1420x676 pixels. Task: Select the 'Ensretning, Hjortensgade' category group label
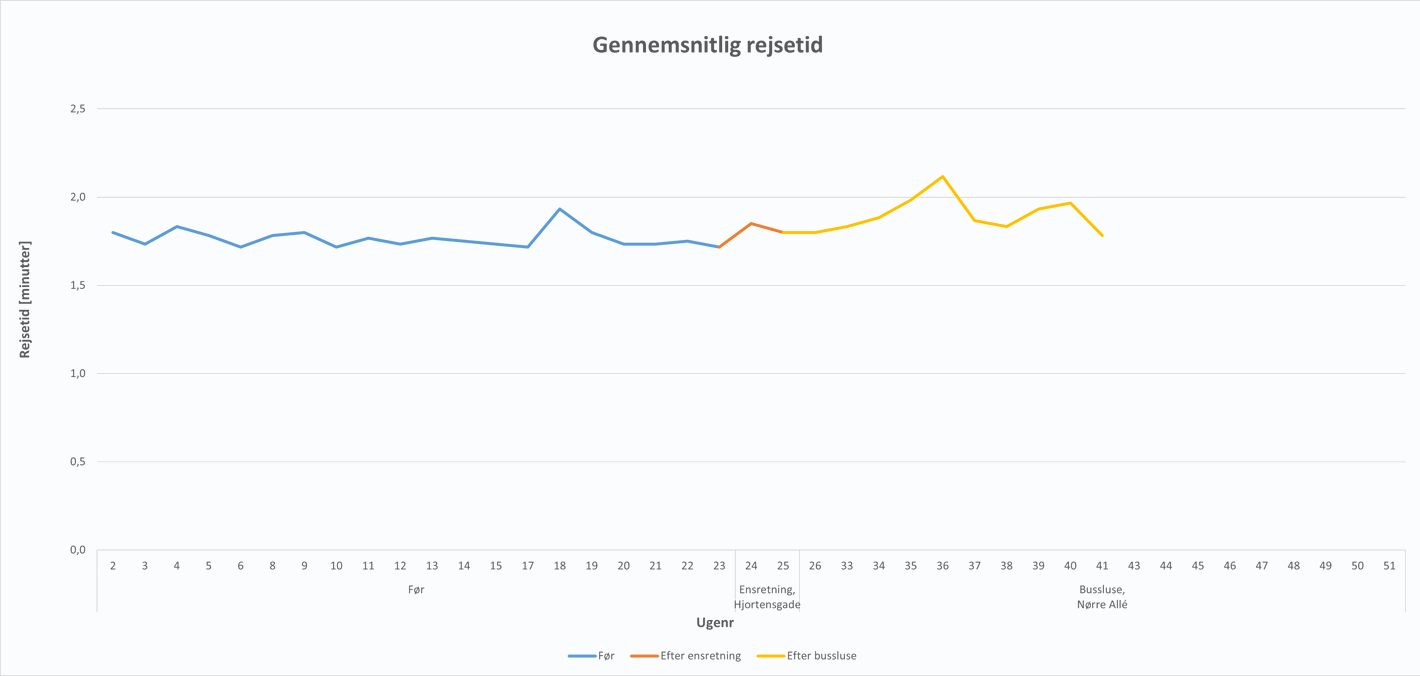pyautogui.click(x=767, y=597)
